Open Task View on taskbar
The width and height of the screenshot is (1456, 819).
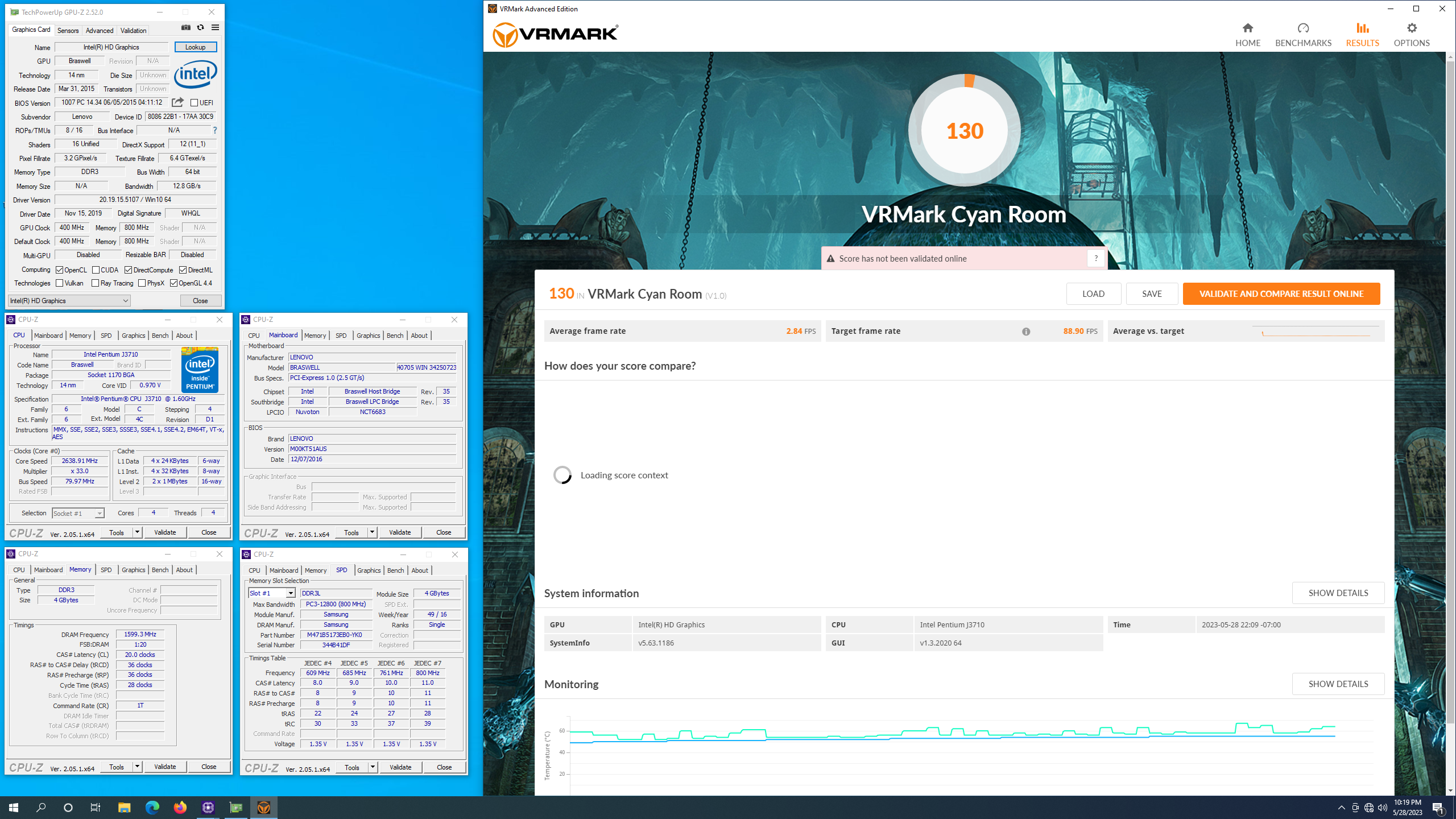click(x=96, y=807)
